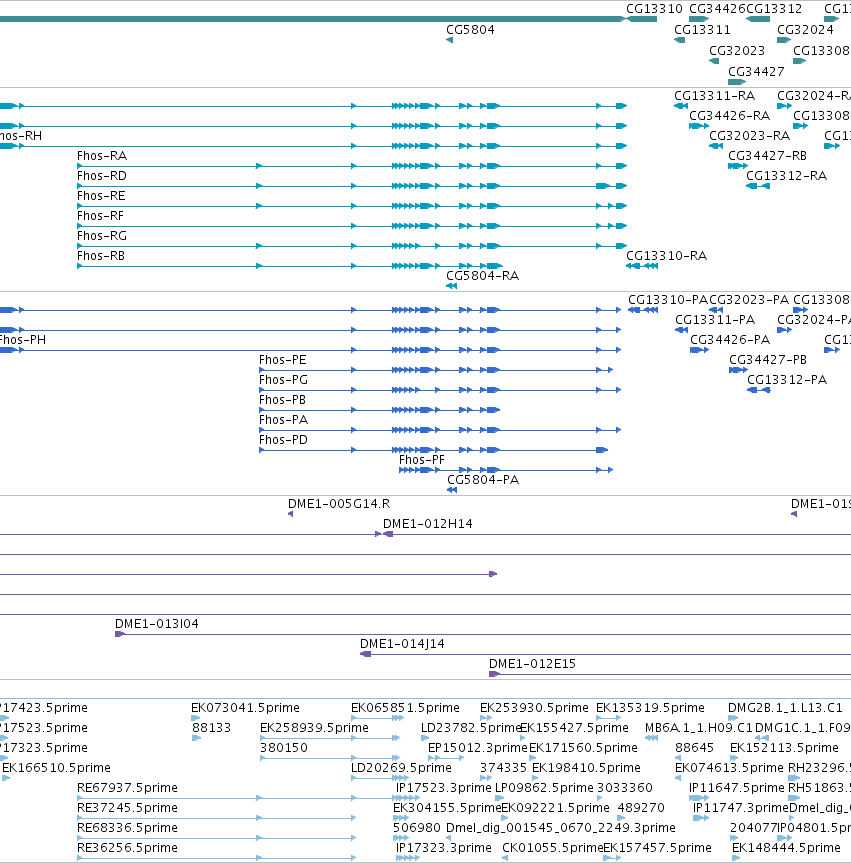This screenshot has height=863, width=851.
Task: Click the EK253930.5prime EST label
Action: 534,708
